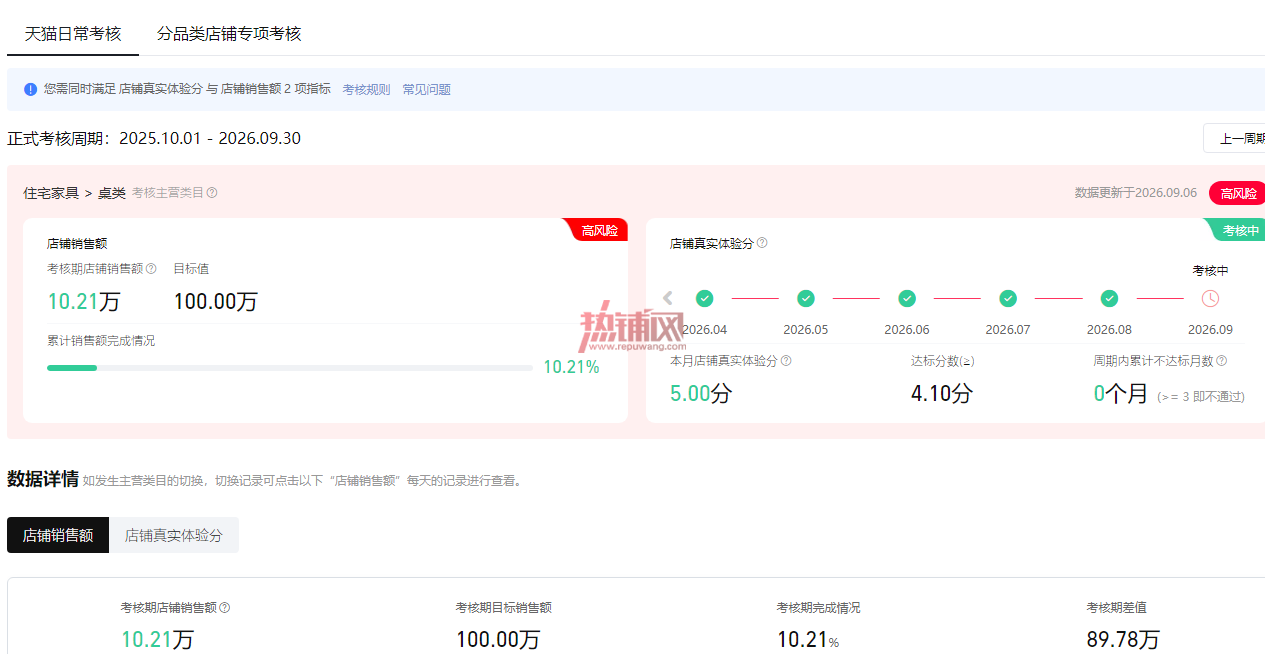
Task: Open the 店铺真实体验分 data detail tab
Action: point(174,535)
